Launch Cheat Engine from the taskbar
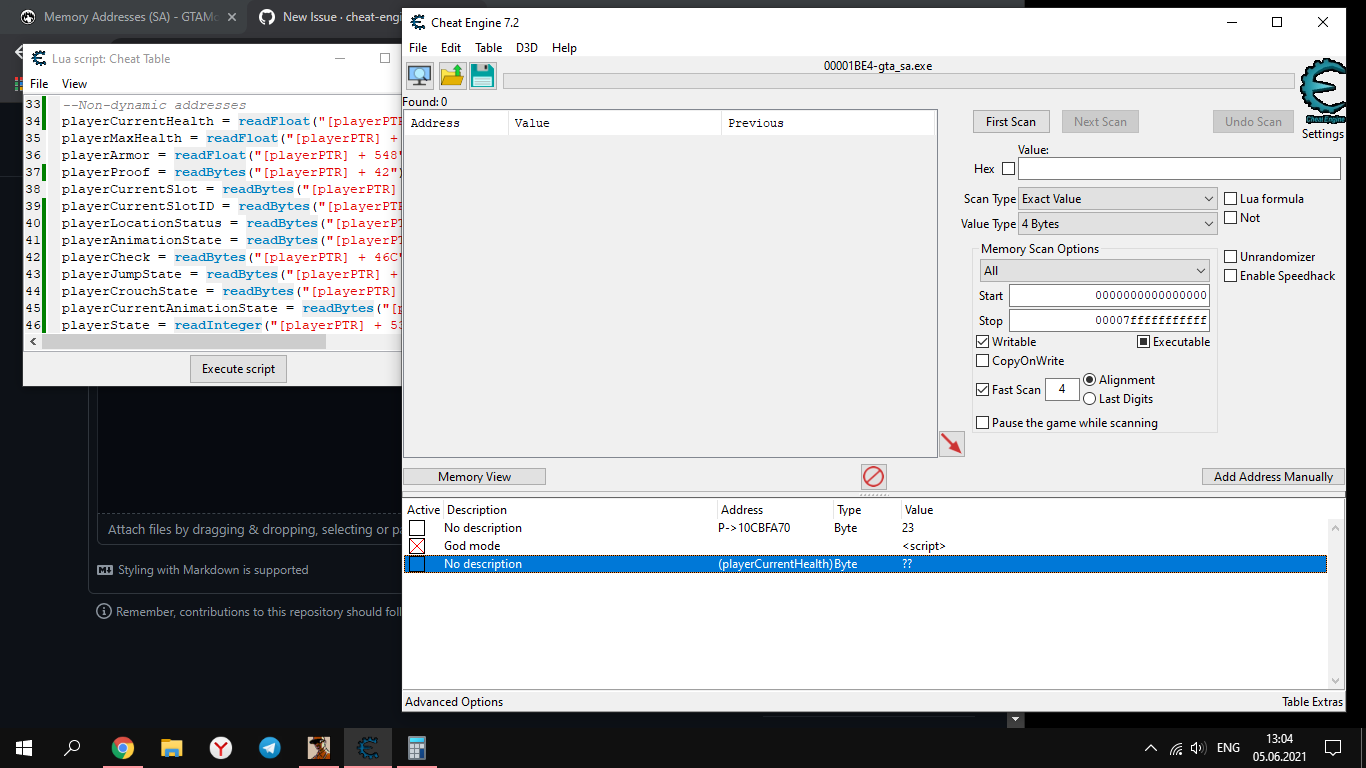The width and height of the screenshot is (1366, 768). click(367, 747)
